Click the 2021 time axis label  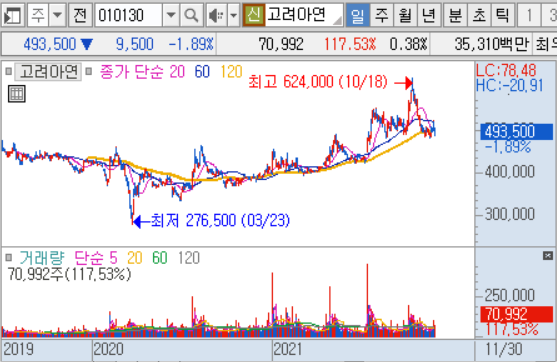pyautogui.click(x=287, y=349)
